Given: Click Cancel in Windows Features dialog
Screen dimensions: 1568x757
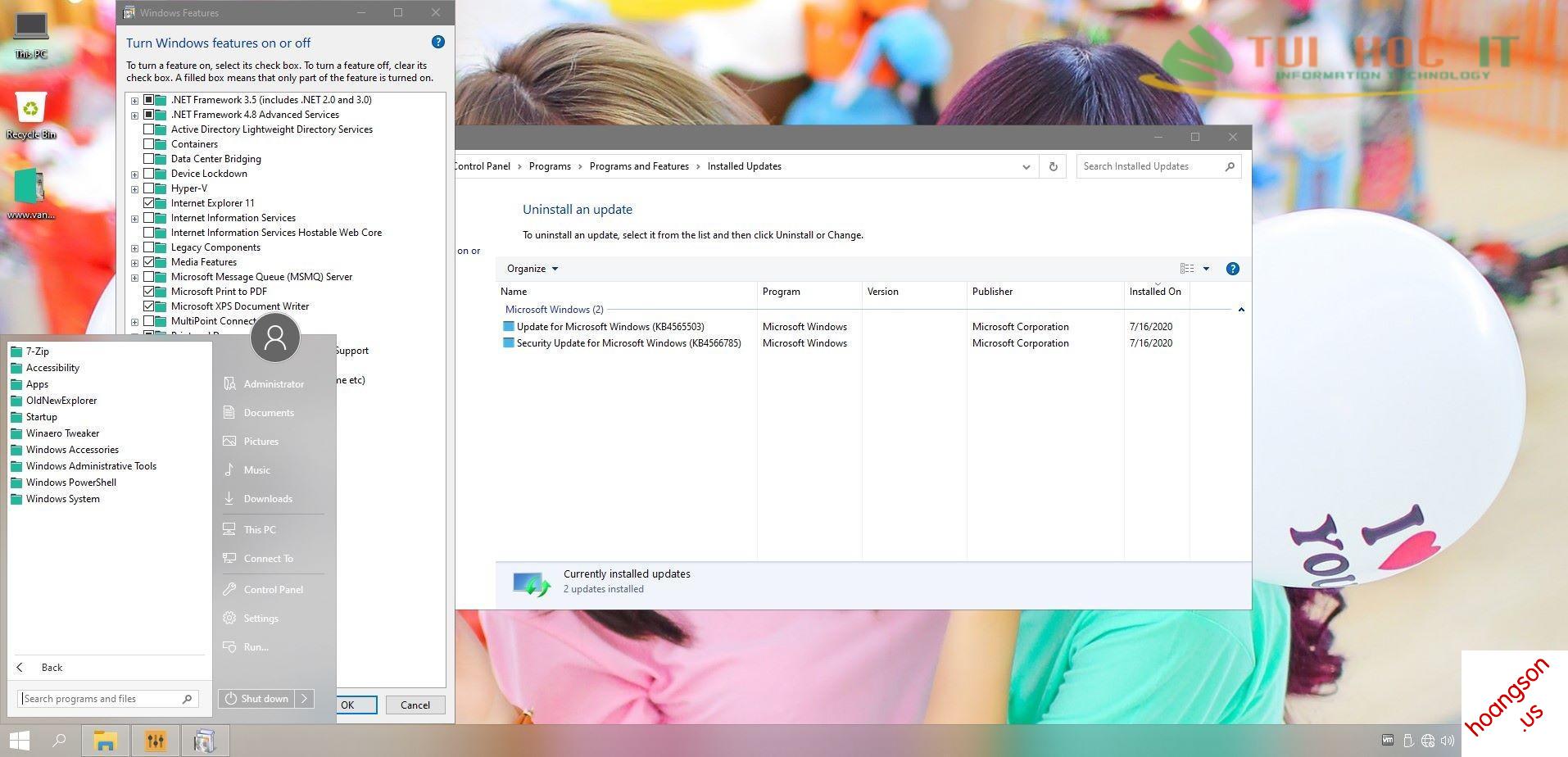Looking at the screenshot, I should [415, 705].
